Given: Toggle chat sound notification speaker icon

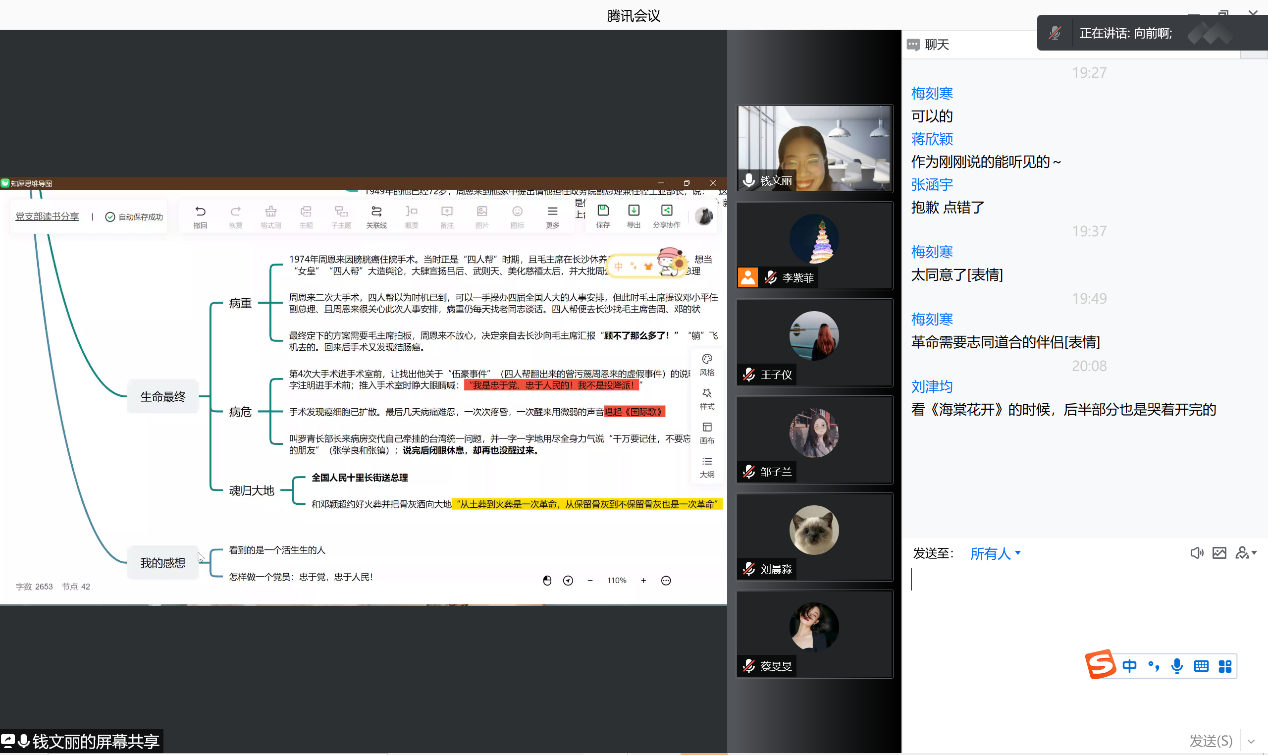Looking at the screenshot, I should [x=1196, y=553].
